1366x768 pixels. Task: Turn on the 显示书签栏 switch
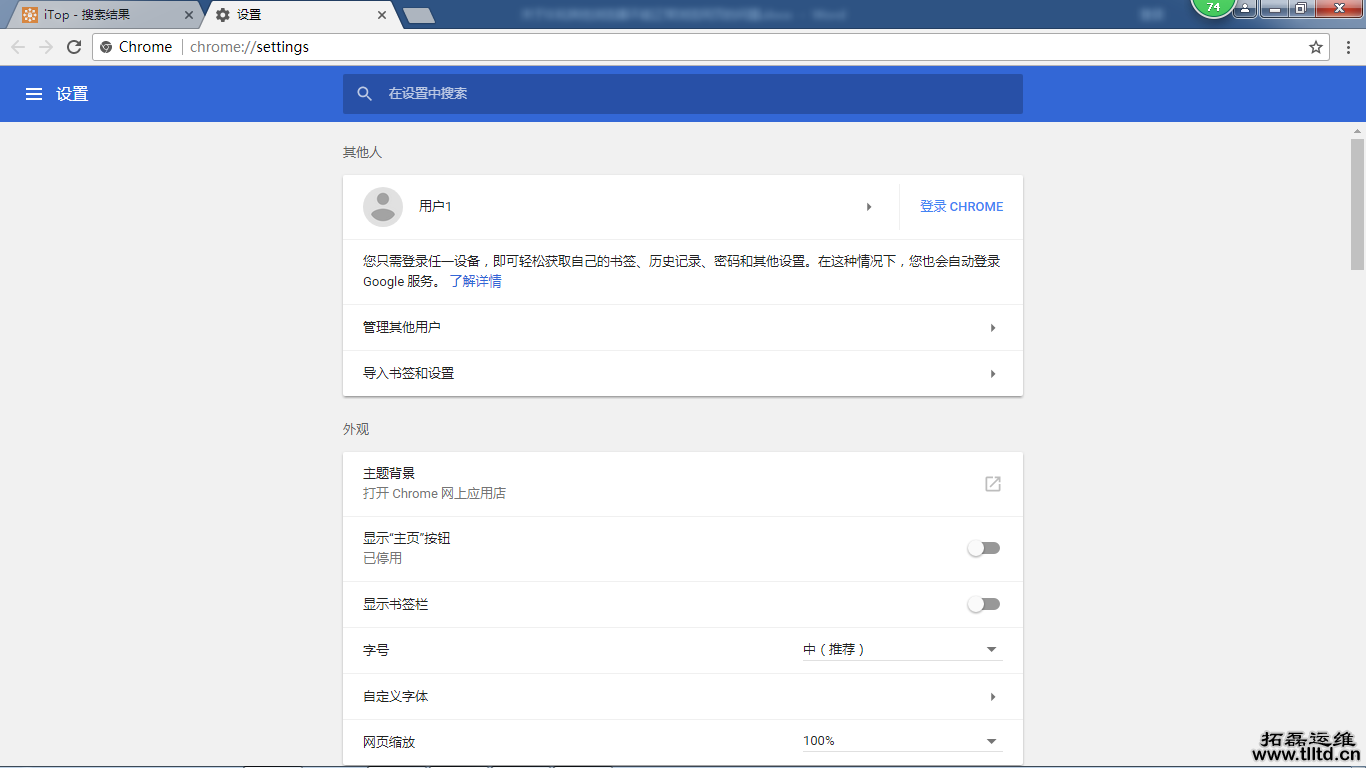click(983, 604)
